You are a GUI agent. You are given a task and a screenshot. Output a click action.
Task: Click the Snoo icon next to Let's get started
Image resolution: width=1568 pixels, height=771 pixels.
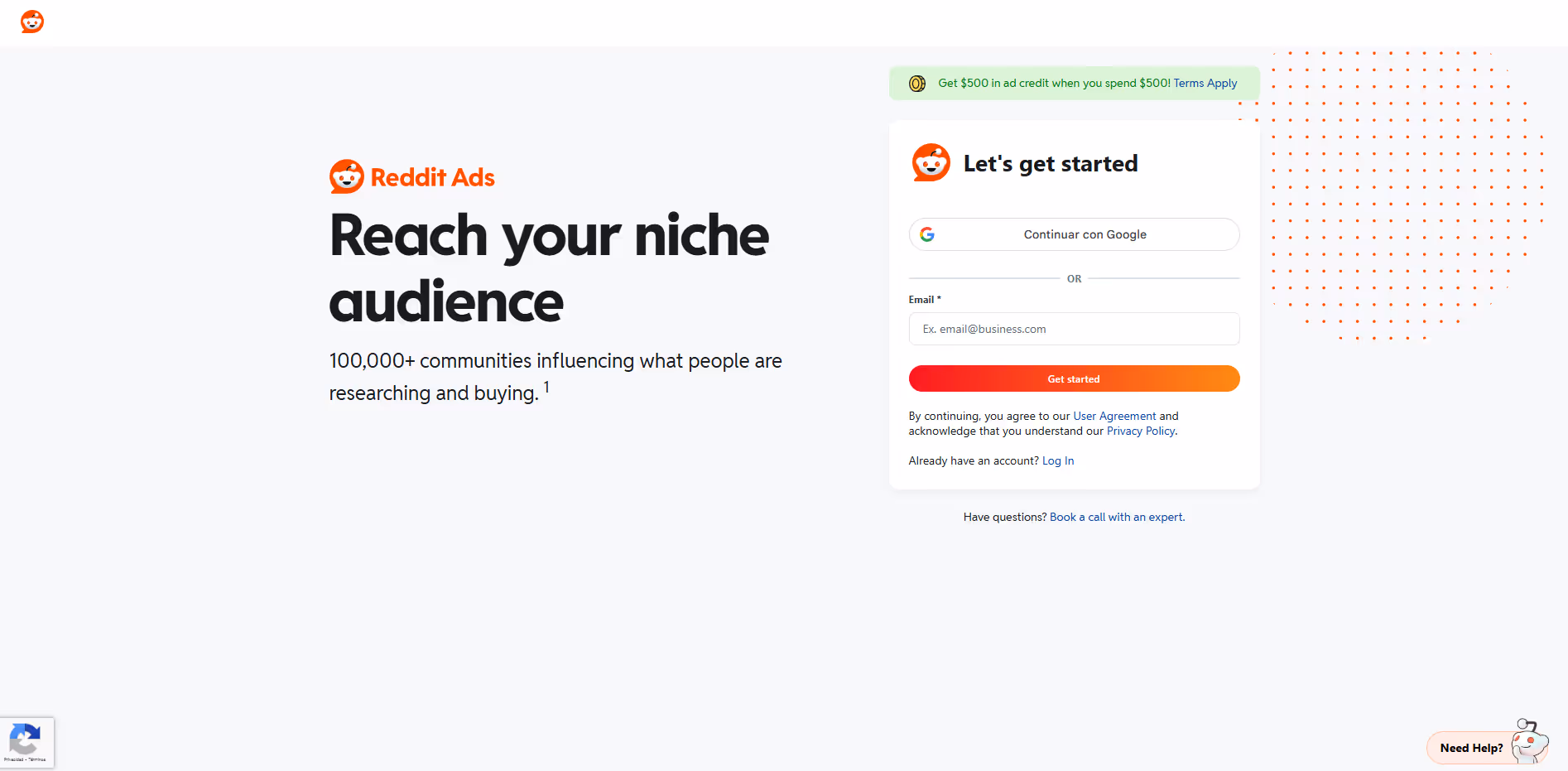click(x=931, y=163)
